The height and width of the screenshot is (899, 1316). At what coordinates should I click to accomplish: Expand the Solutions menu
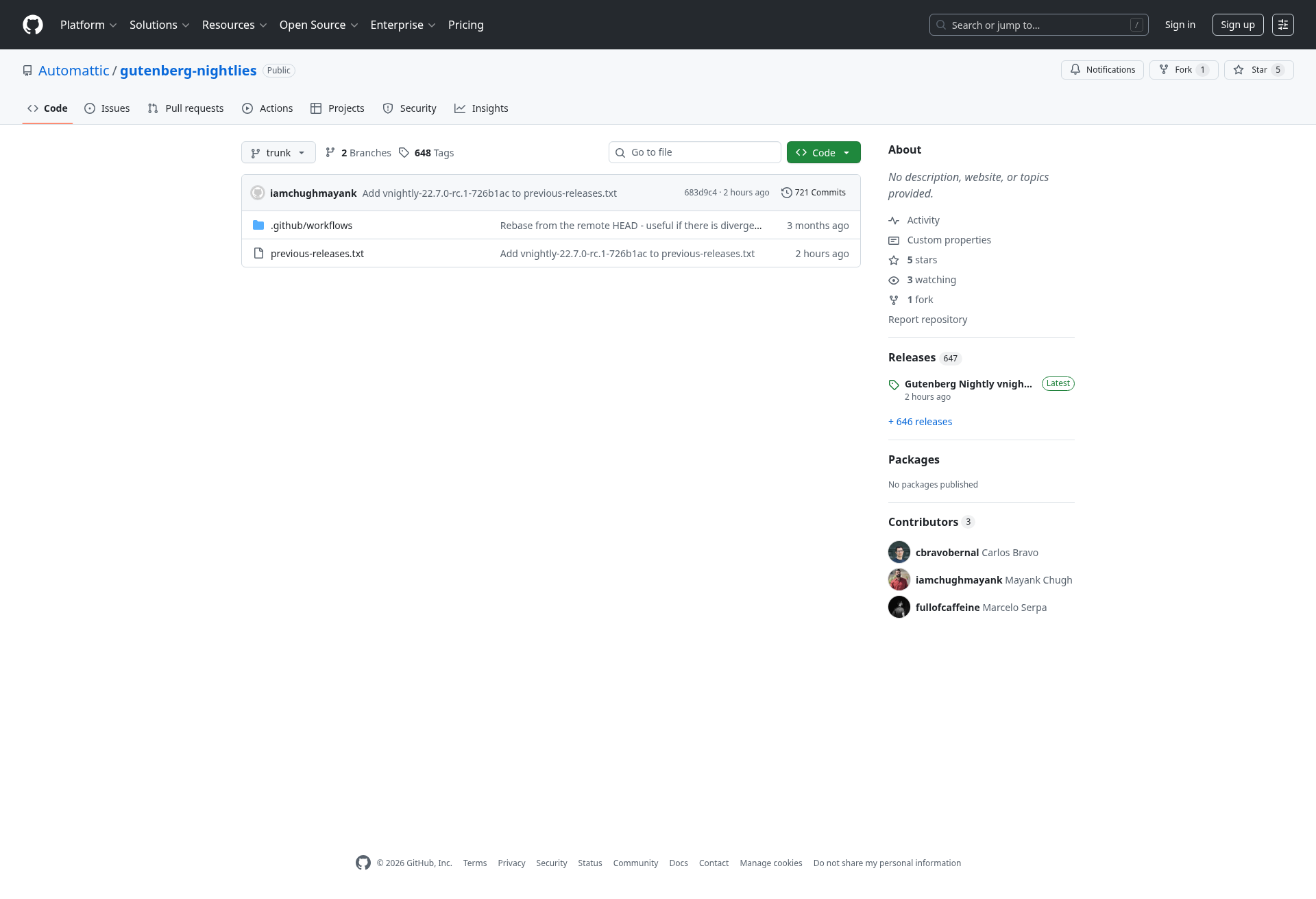[x=159, y=25]
